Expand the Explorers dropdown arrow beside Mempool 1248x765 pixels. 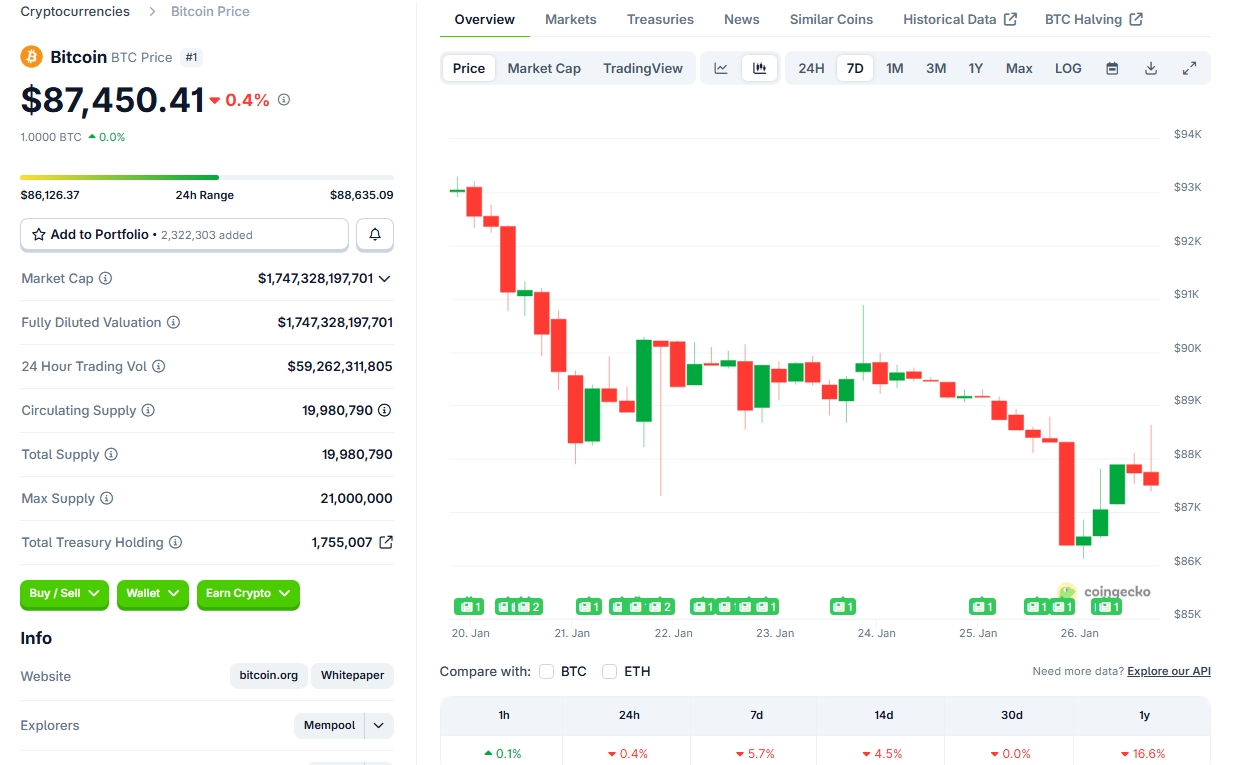click(378, 725)
